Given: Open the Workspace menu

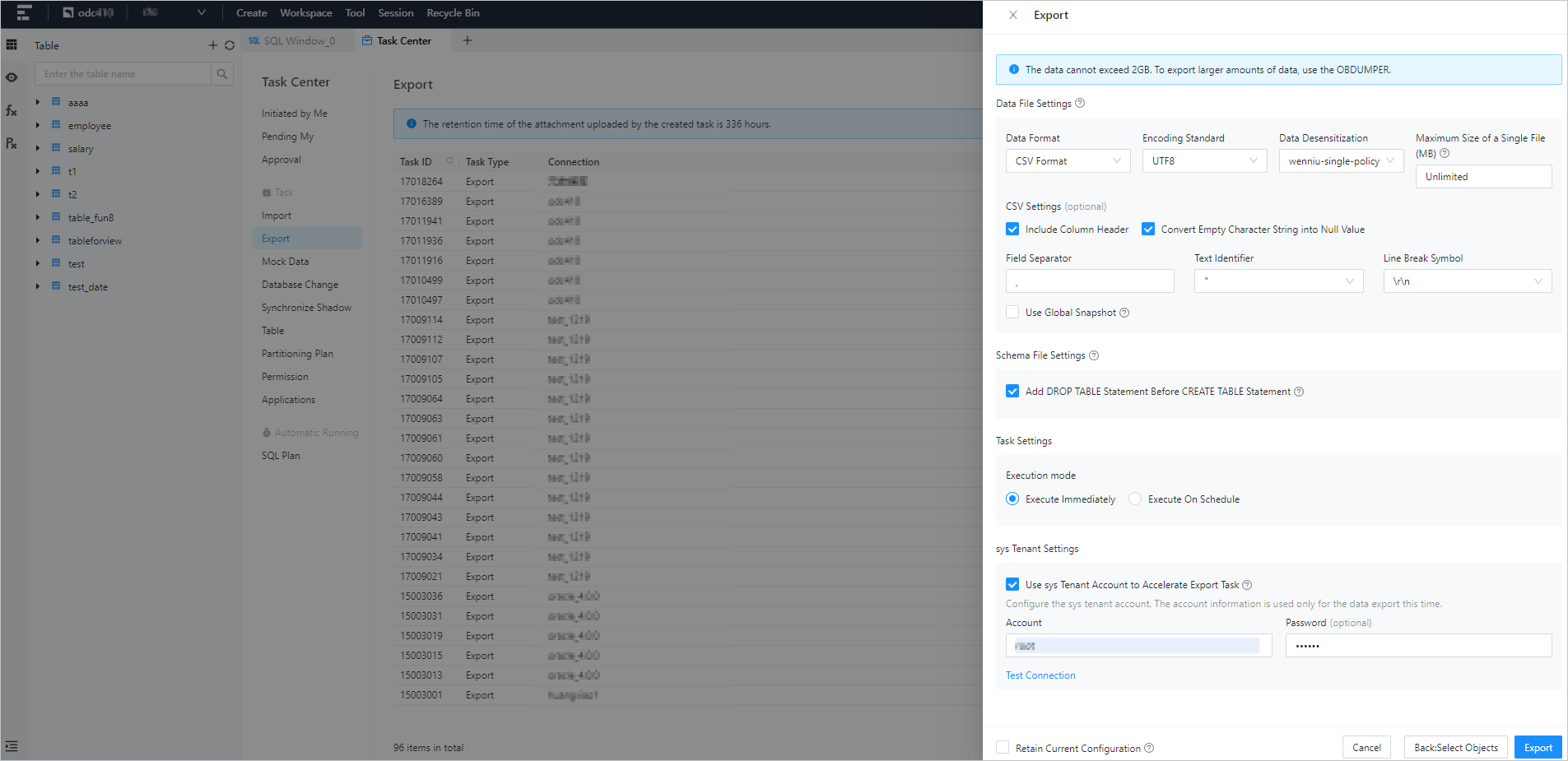Looking at the screenshot, I should click(305, 13).
